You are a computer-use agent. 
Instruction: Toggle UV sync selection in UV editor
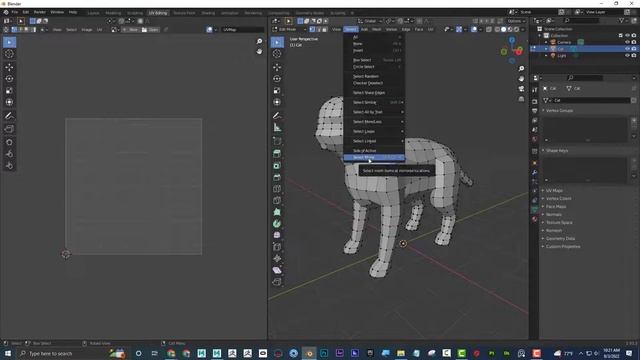pos(6,29)
